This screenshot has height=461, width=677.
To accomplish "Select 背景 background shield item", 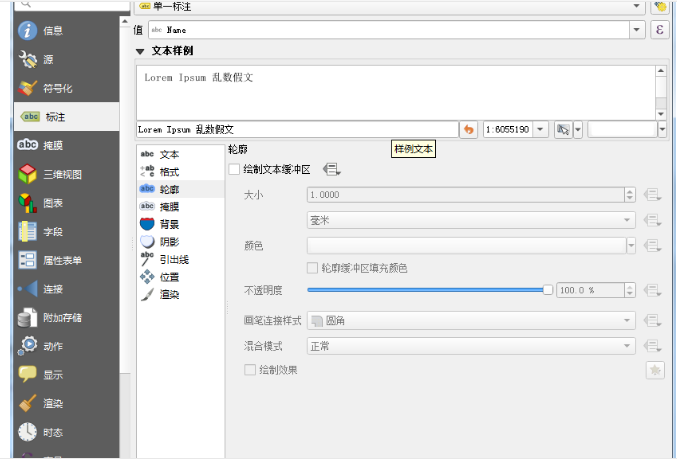I will 180,224.
